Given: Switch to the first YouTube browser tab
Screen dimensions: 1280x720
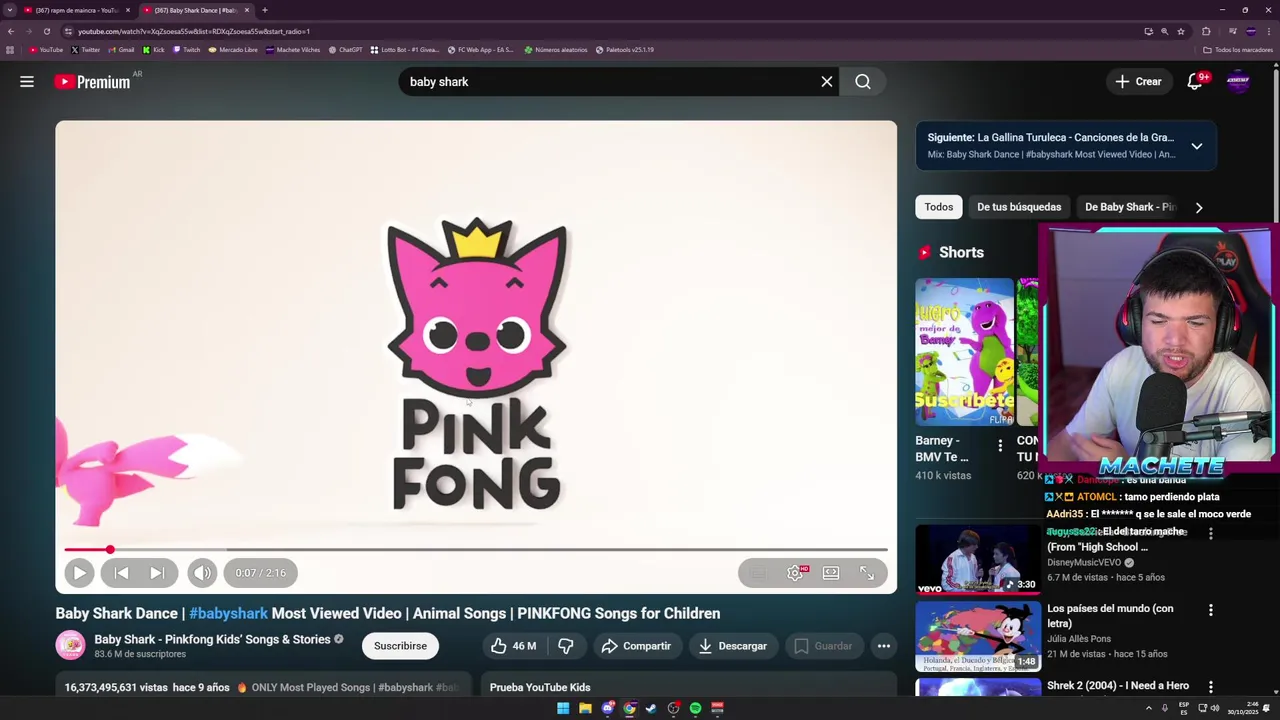Looking at the screenshot, I should (x=78, y=10).
